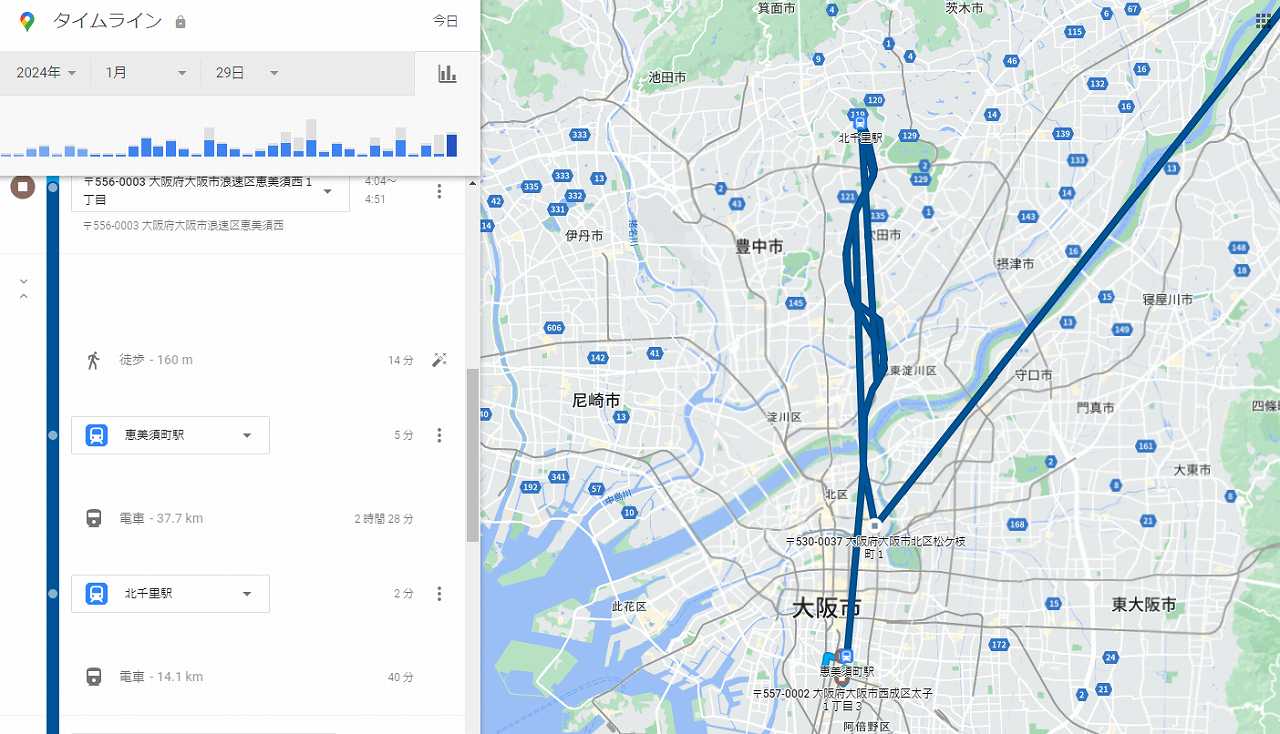Open the 1月 month dropdown
The height and width of the screenshot is (734, 1280).
click(x=146, y=73)
